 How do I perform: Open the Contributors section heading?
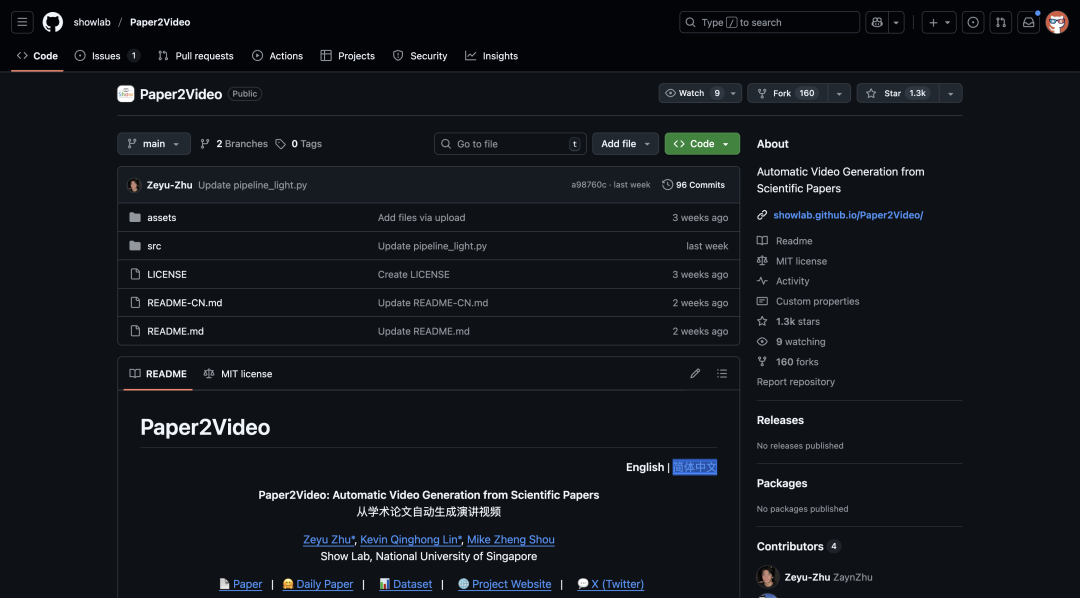798,546
